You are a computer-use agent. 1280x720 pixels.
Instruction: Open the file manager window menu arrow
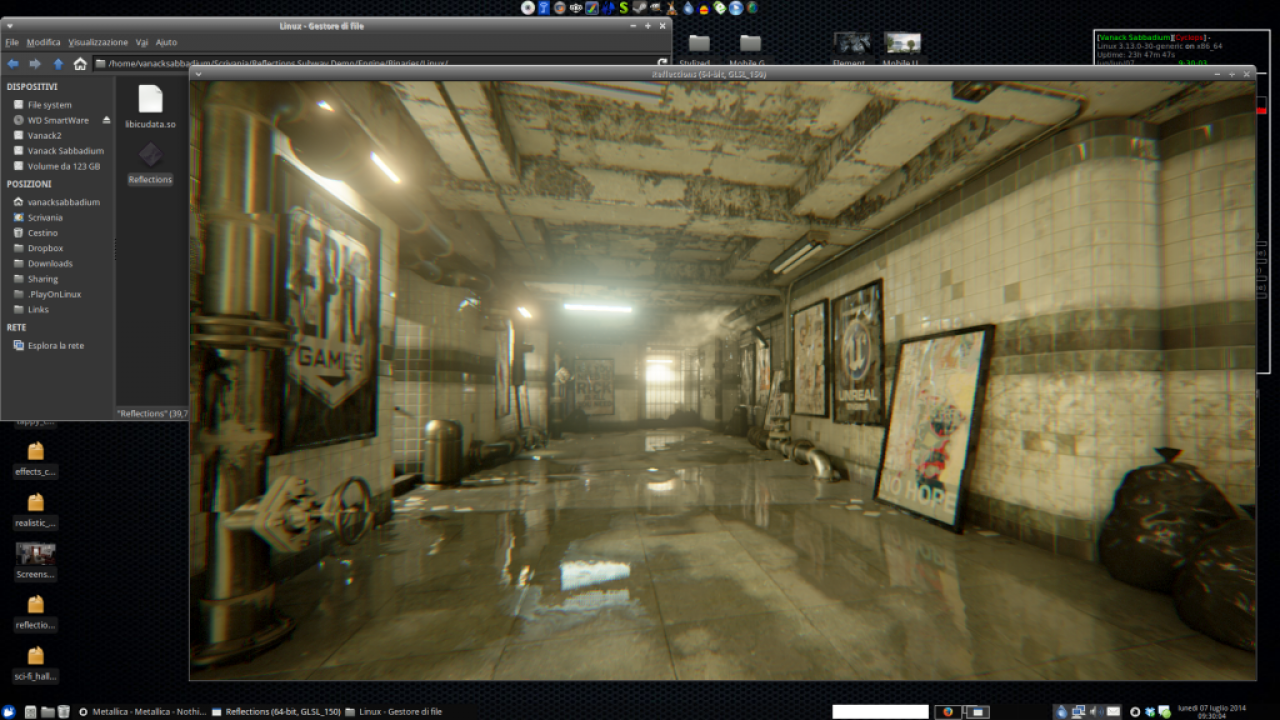coord(9,26)
